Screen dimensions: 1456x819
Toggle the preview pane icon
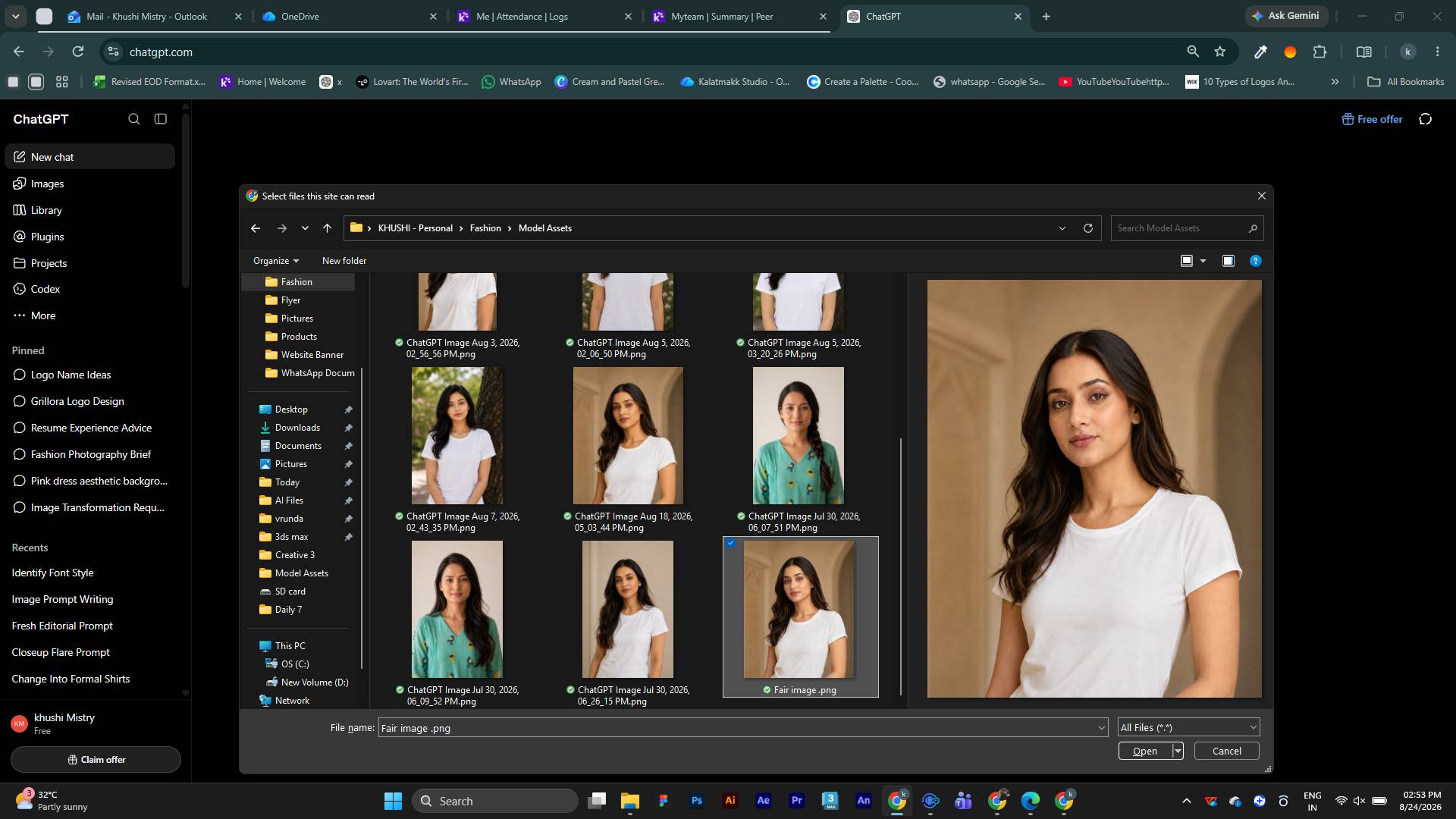[x=1228, y=261]
